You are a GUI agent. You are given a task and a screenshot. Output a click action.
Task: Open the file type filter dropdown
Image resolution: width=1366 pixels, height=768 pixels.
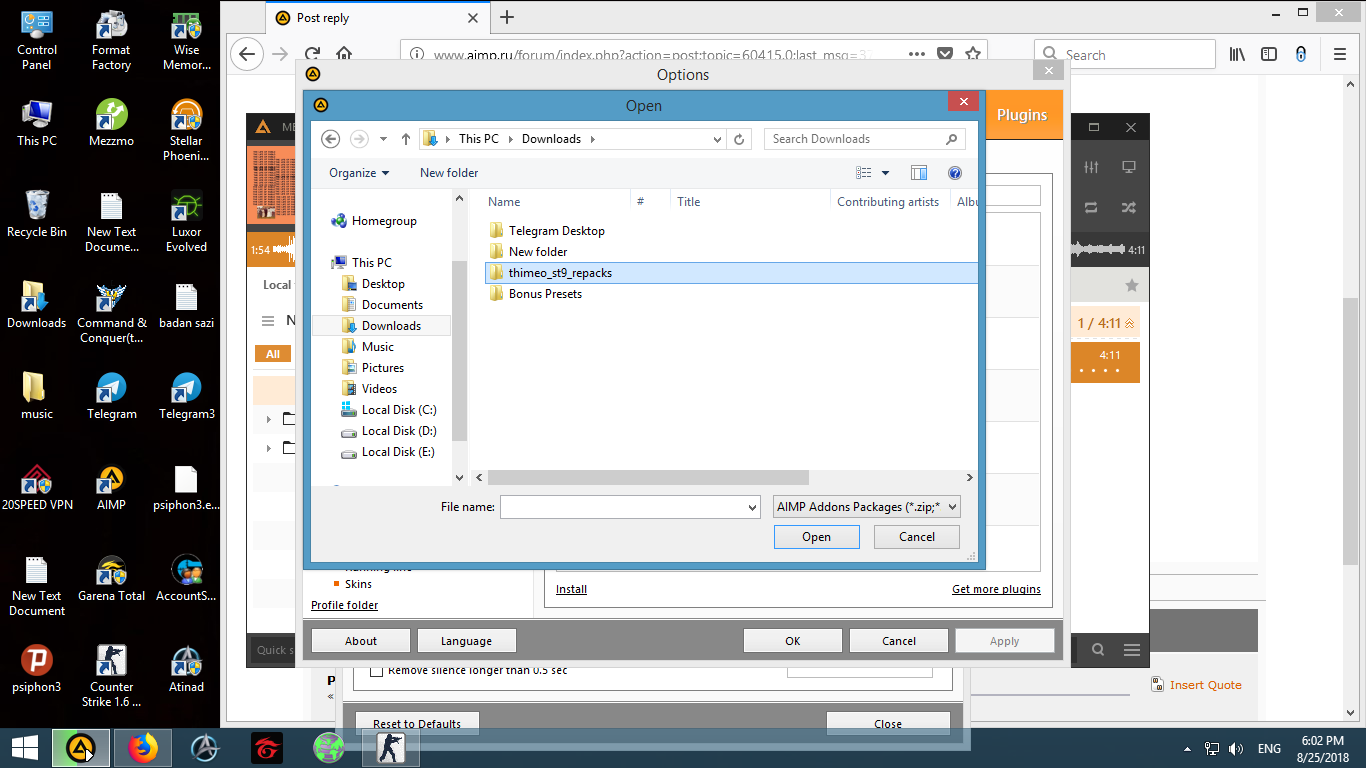867,507
